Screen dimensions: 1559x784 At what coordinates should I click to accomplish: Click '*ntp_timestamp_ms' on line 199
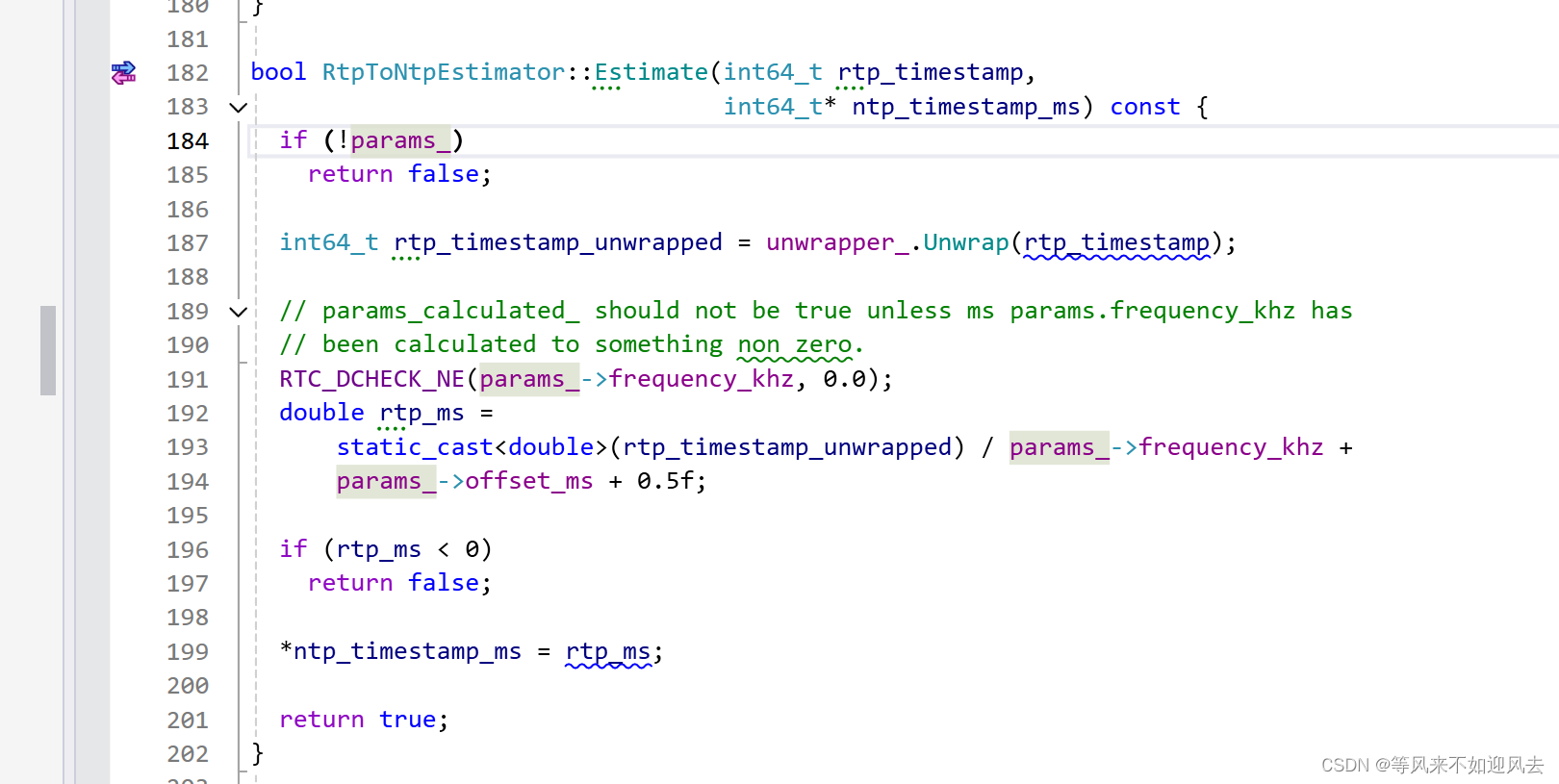pyautogui.click(x=400, y=651)
